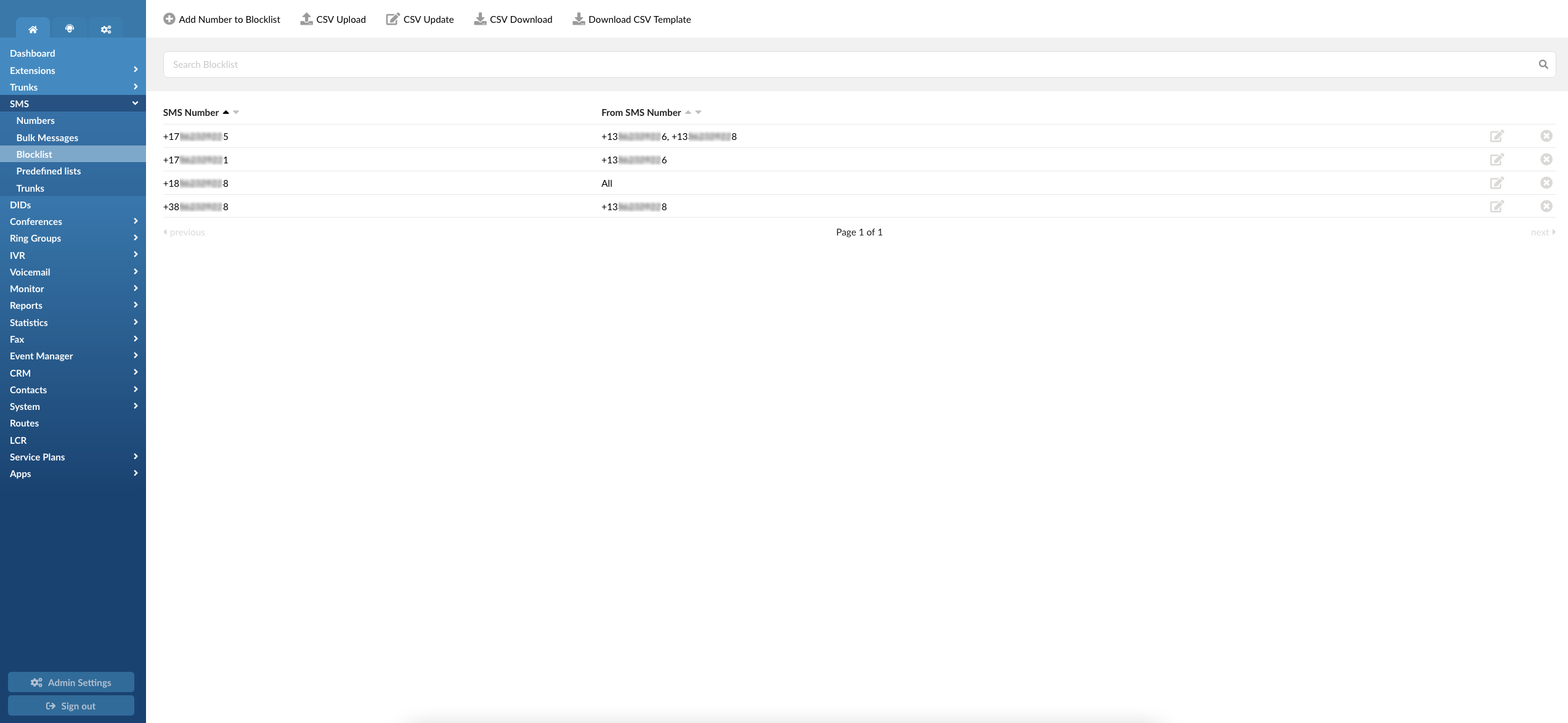
Task: Open the support headset panel icon
Action: 70,28
